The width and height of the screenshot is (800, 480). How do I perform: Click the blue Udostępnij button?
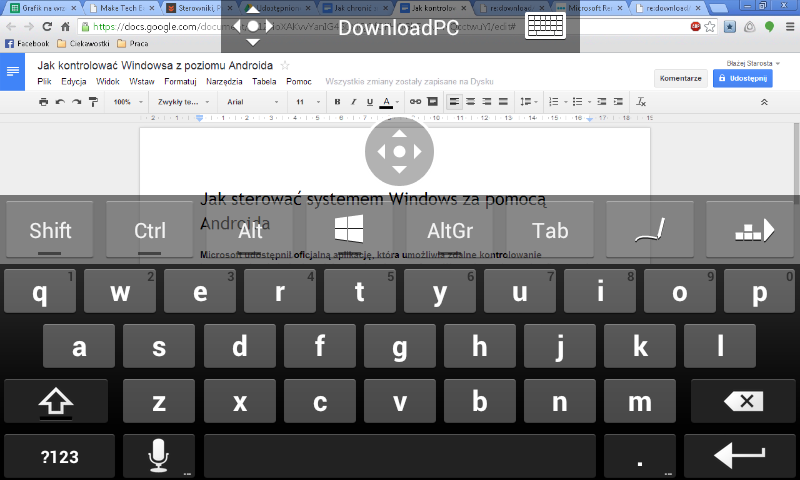(x=742, y=79)
